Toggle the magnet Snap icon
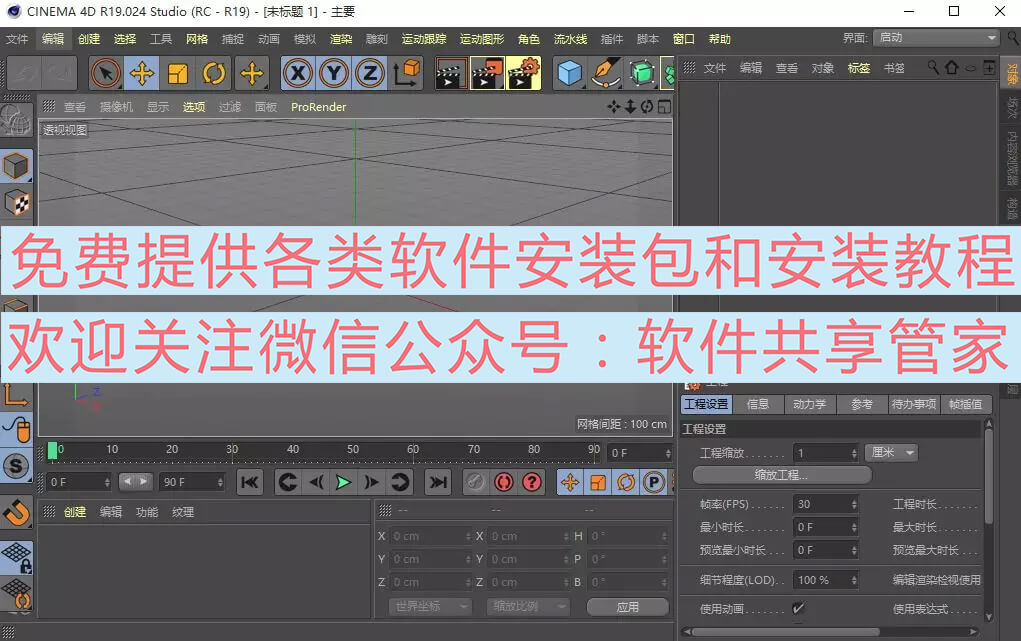The height and width of the screenshot is (641, 1021). [16, 512]
